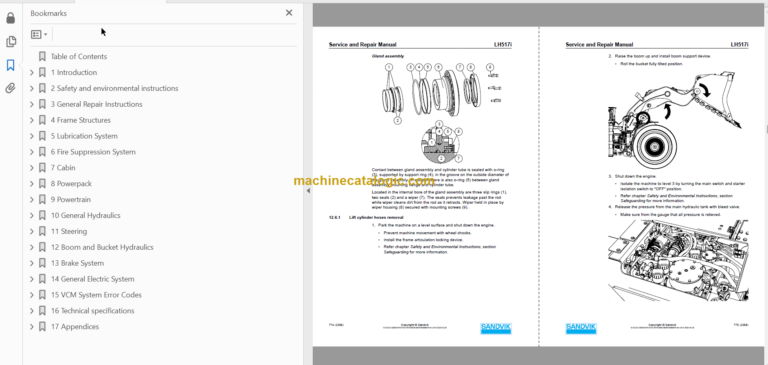Expand the 15 VCM System Error Codes bookmark
Image resolution: width=768 pixels, height=365 pixels.
point(32,295)
